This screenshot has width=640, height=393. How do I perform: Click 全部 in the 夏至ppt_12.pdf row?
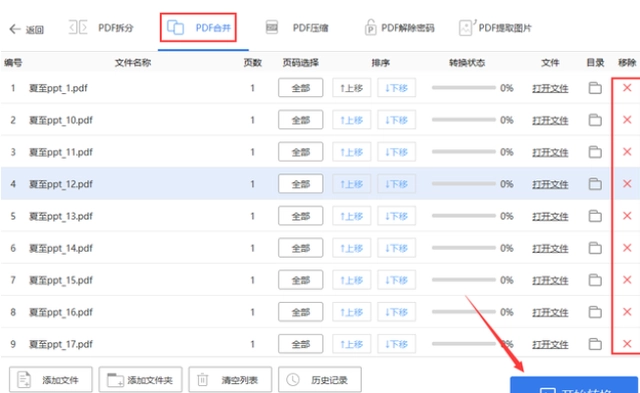pos(300,184)
